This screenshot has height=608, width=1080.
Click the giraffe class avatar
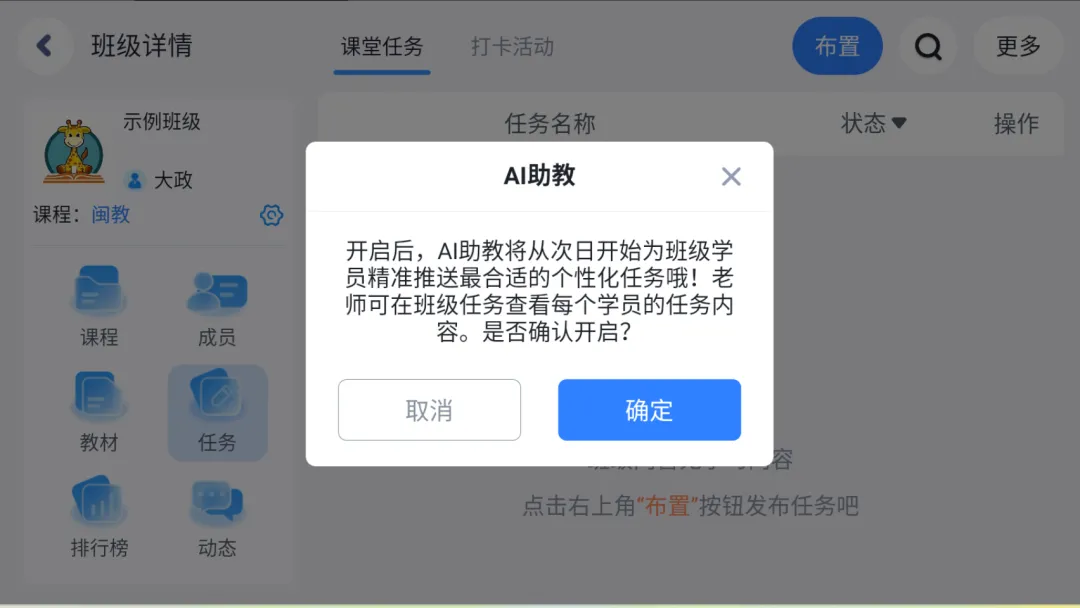point(74,151)
